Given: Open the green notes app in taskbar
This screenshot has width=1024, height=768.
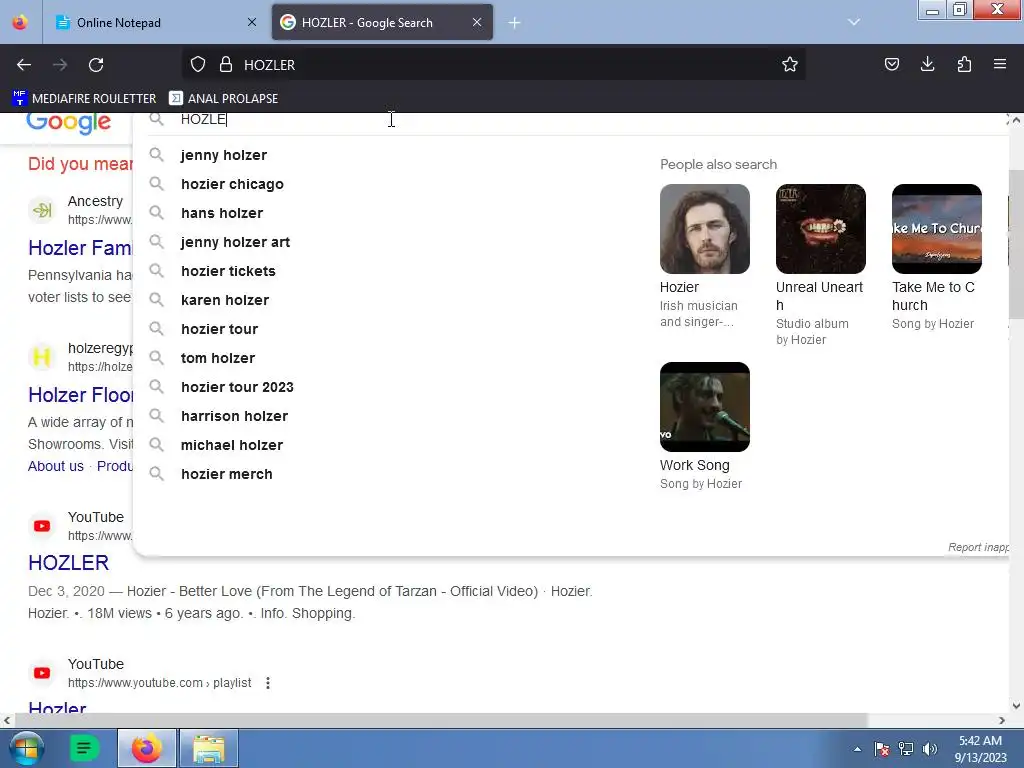Looking at the screenshot, I should pos(84,748).
